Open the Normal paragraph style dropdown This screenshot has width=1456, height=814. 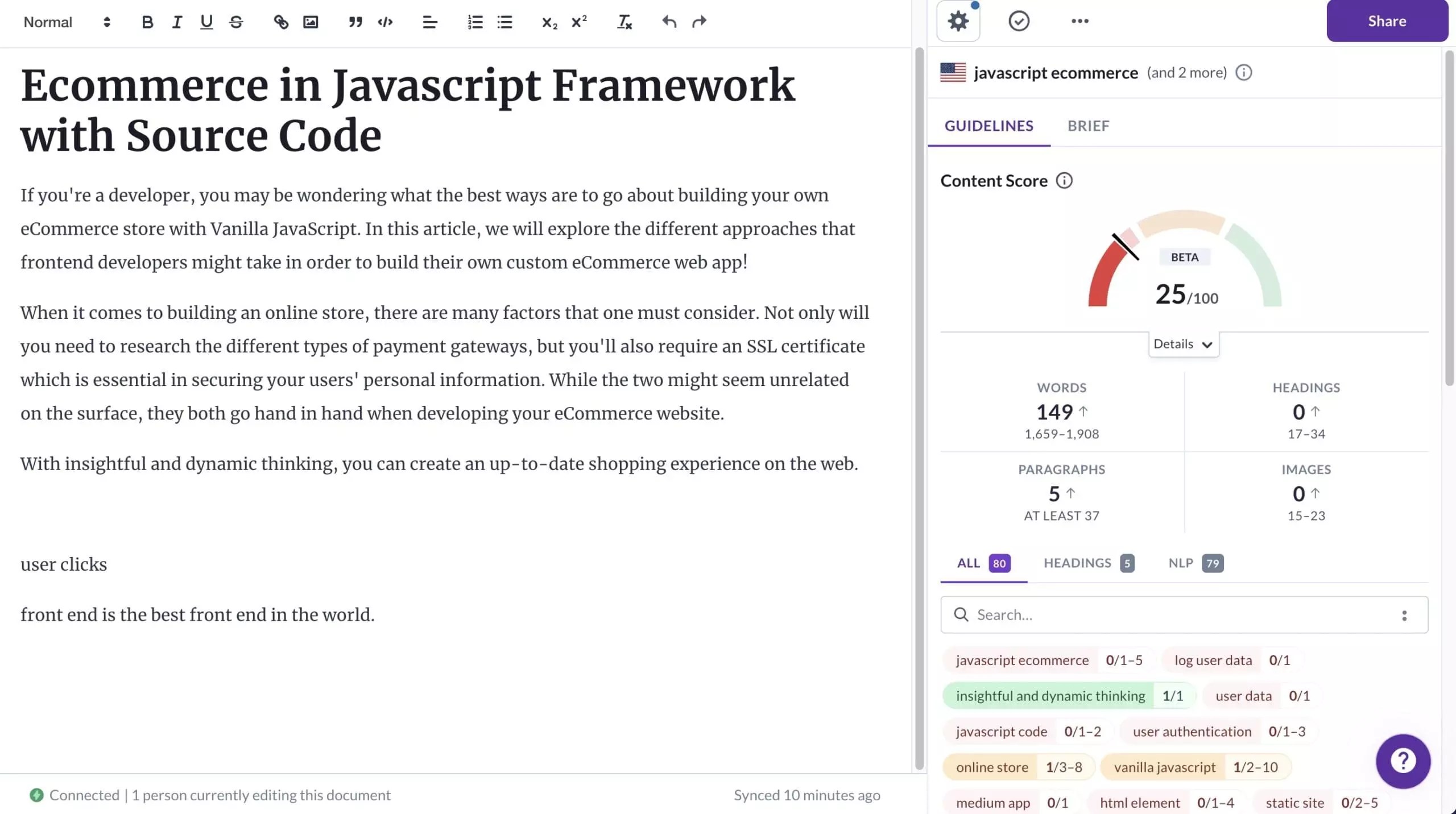(x=67, y=22)
